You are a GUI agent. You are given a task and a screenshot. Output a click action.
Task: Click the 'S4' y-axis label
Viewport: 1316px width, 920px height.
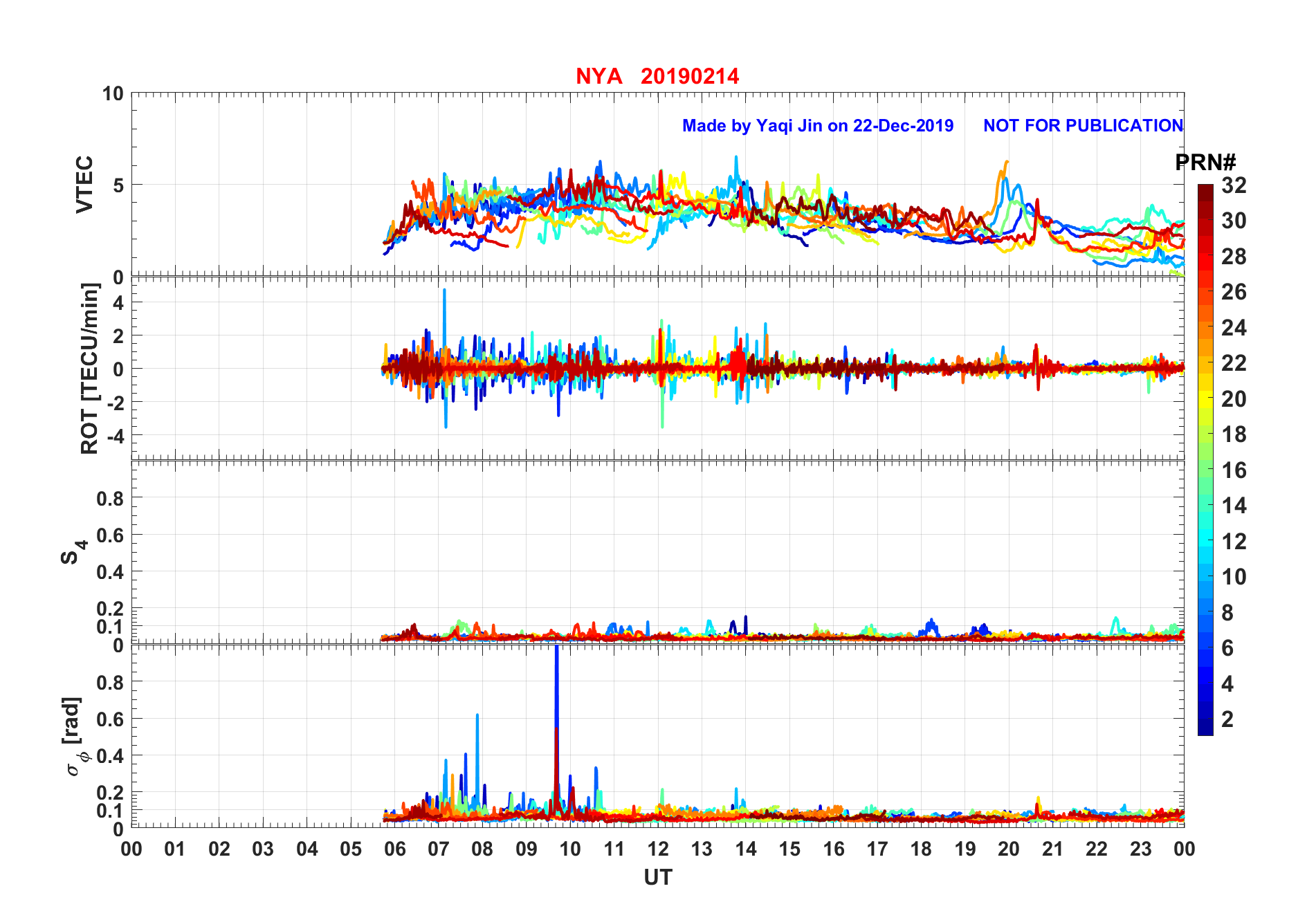(x=73, y=552)
